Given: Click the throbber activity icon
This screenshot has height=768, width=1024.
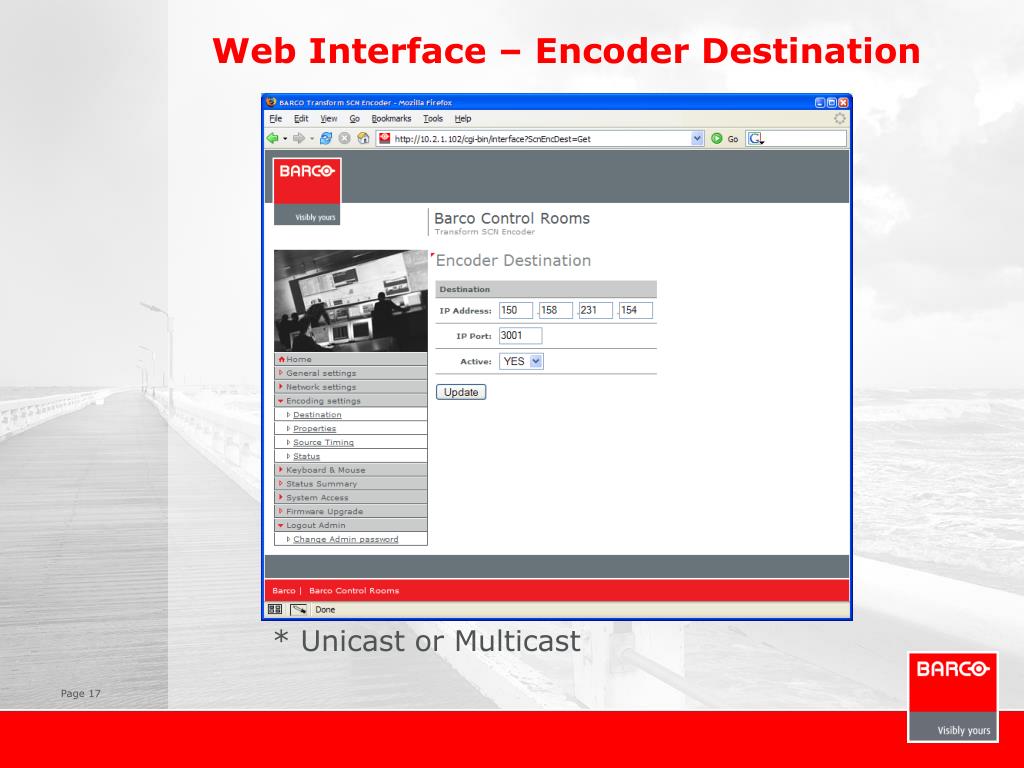Looking at the screenshot, I should (x=839, y=118).
